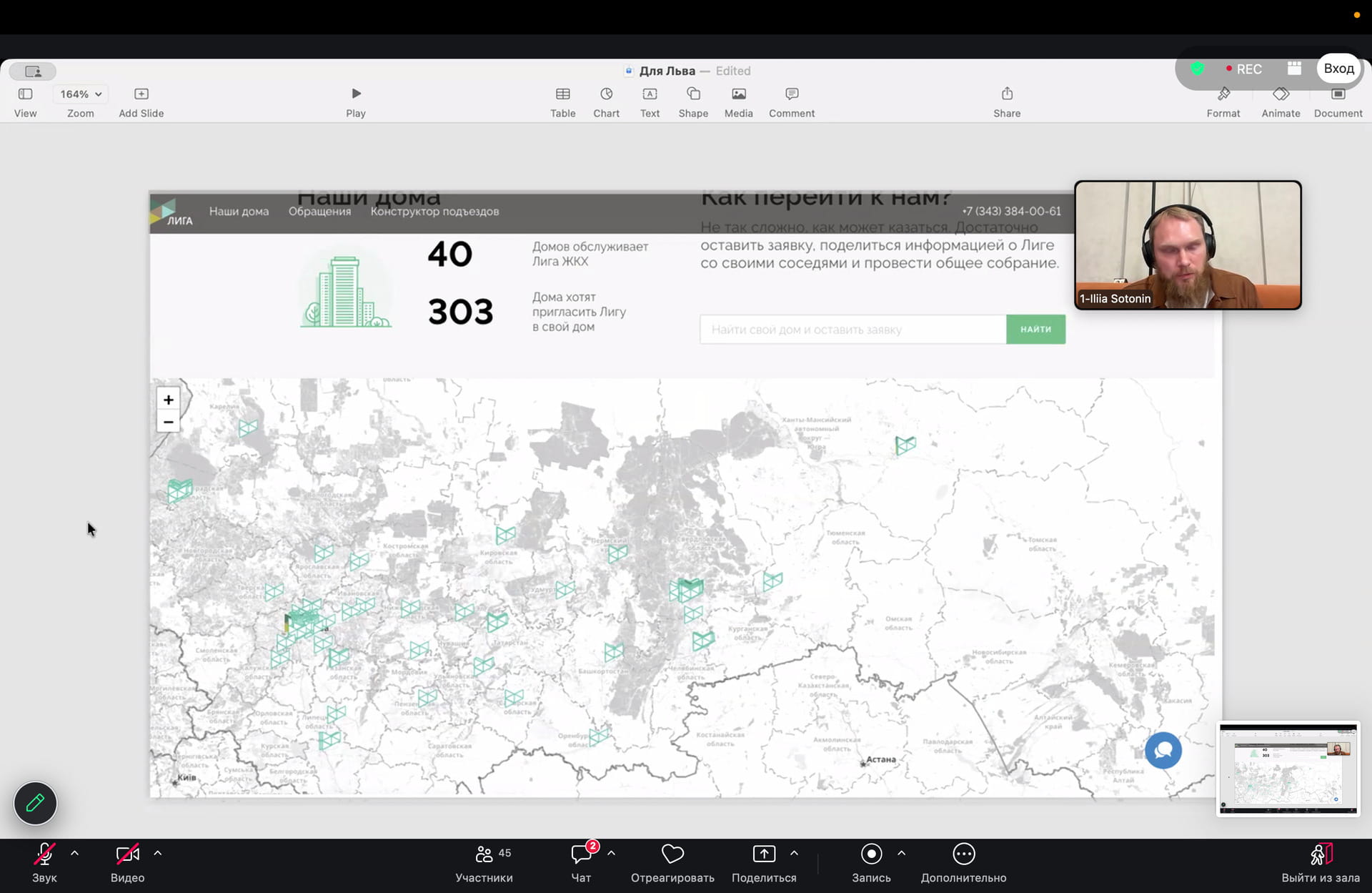Unmute microphone with Звук button
The height and width of the screenshot is (893, 1372).
[44, 854]
